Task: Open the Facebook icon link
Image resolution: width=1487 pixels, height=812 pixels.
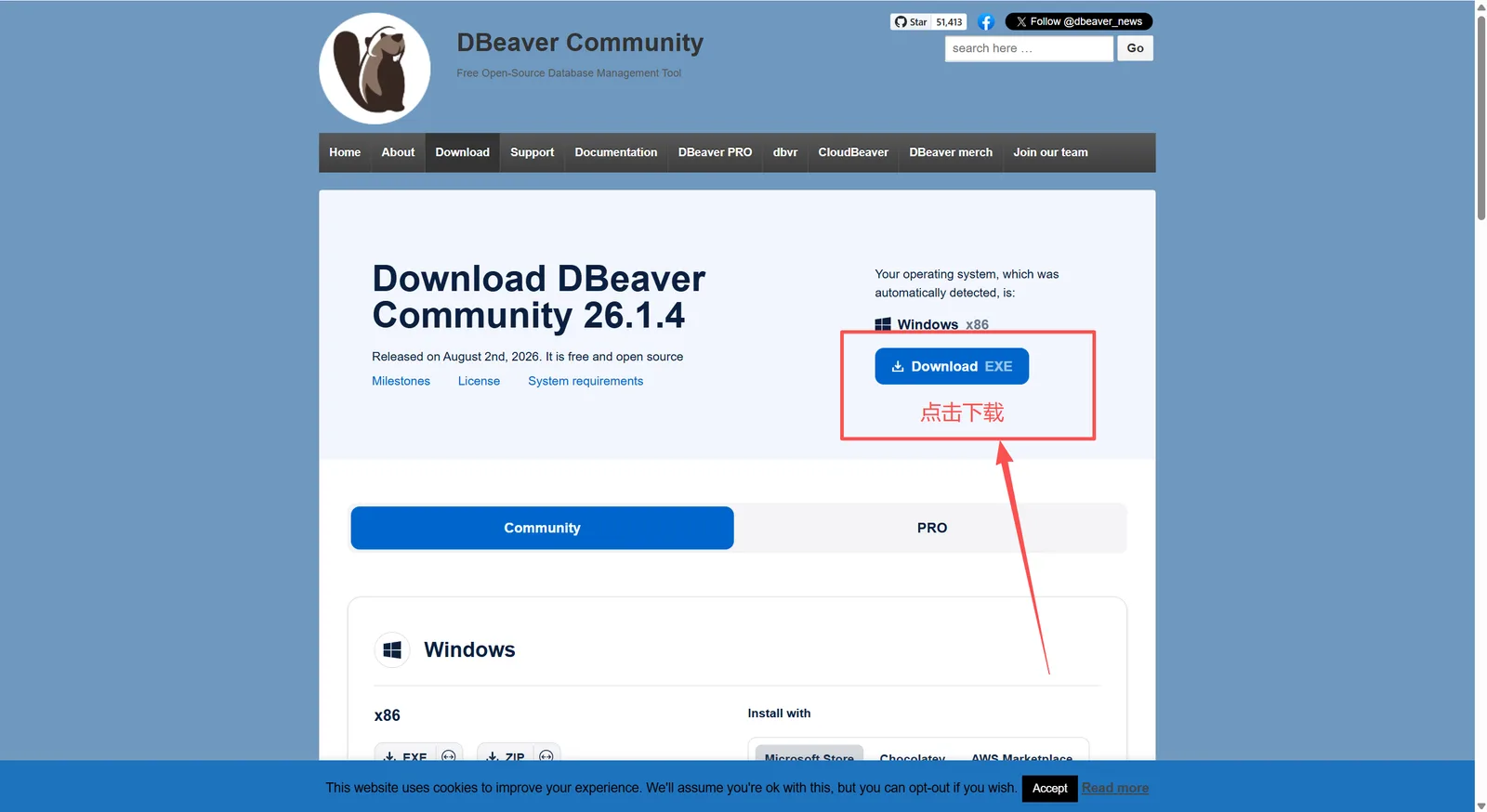Action: click(986, 21)
